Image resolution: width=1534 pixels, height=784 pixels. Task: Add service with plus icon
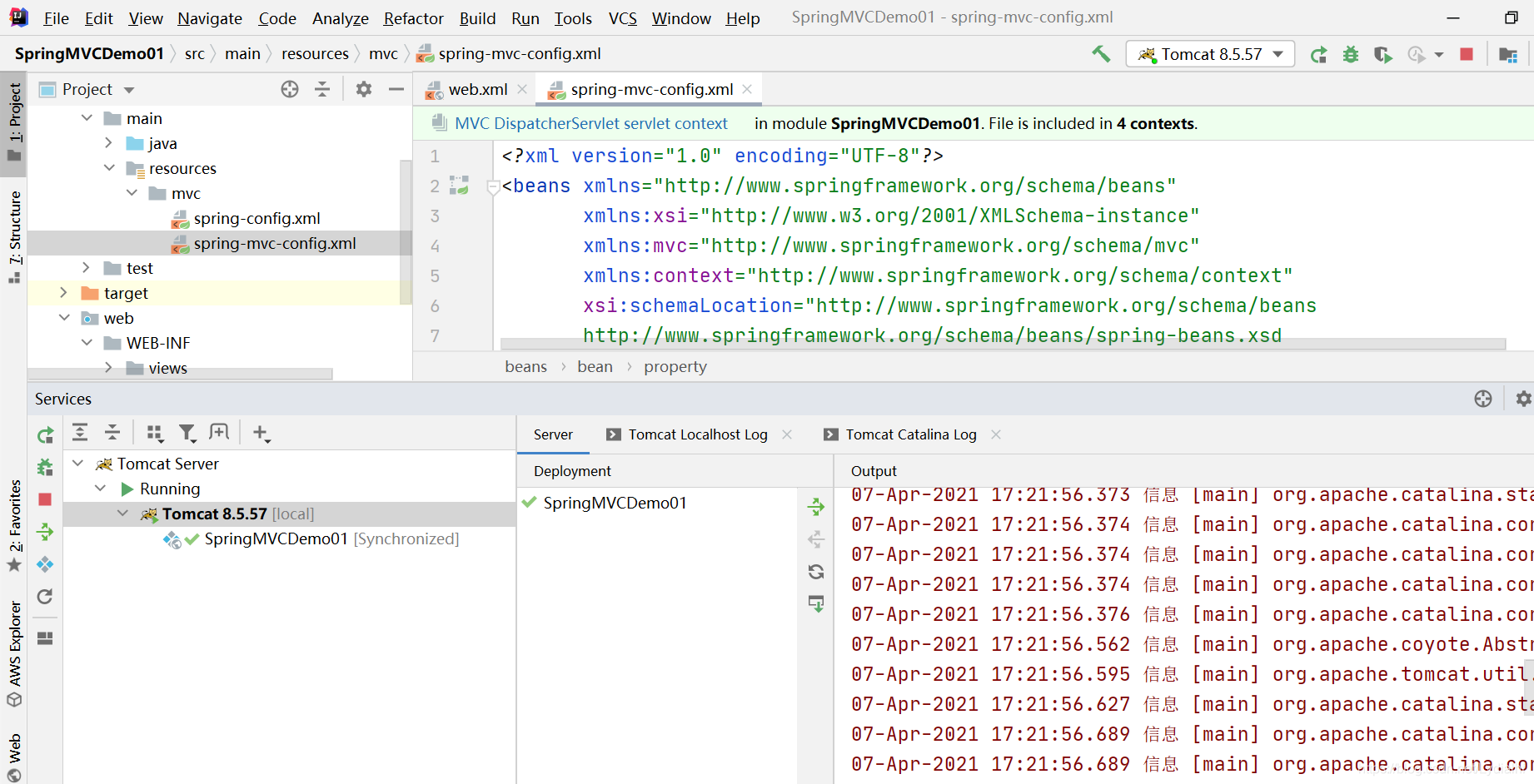pos(261,433)
